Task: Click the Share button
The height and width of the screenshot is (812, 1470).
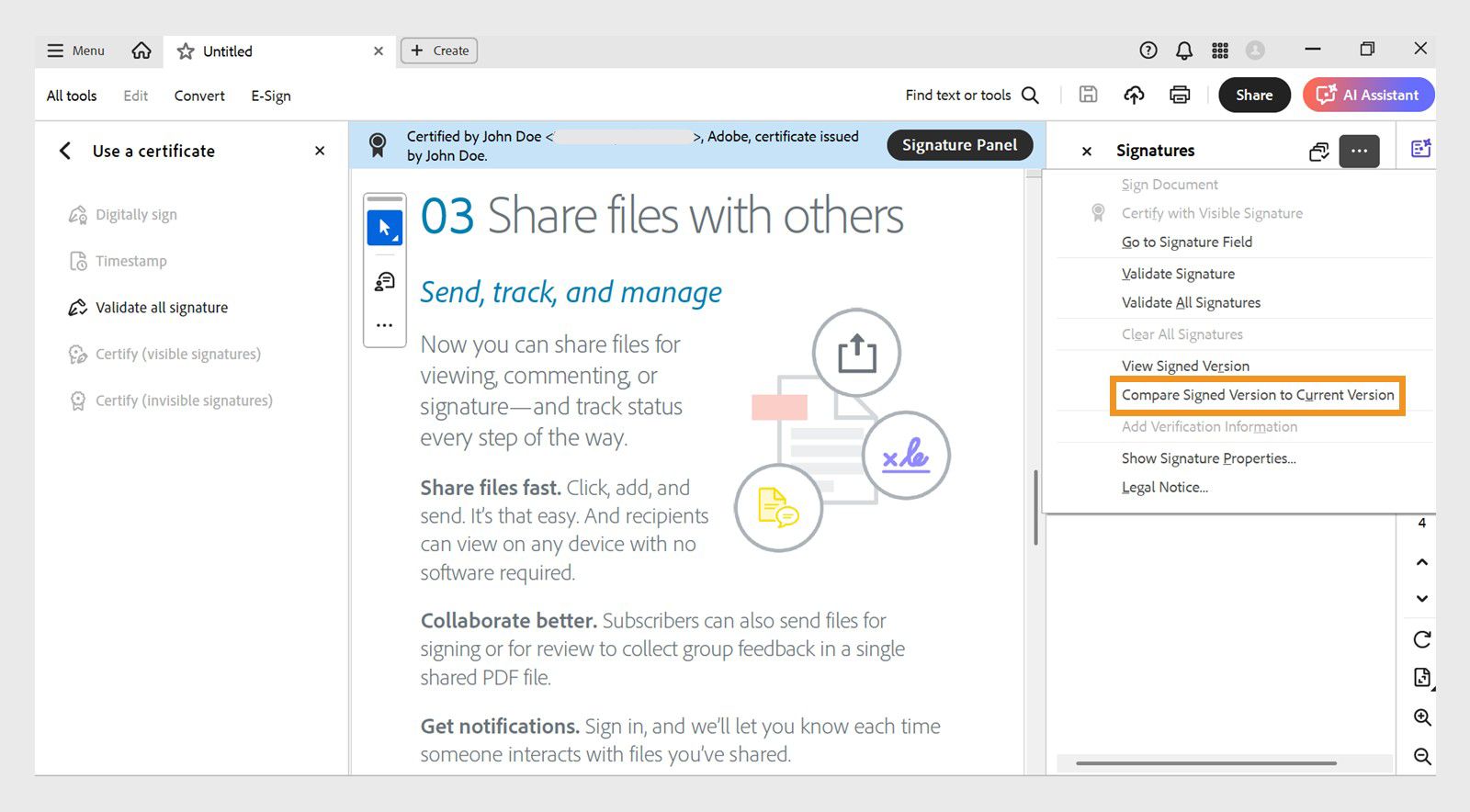Action: (x=1254, y=95)
